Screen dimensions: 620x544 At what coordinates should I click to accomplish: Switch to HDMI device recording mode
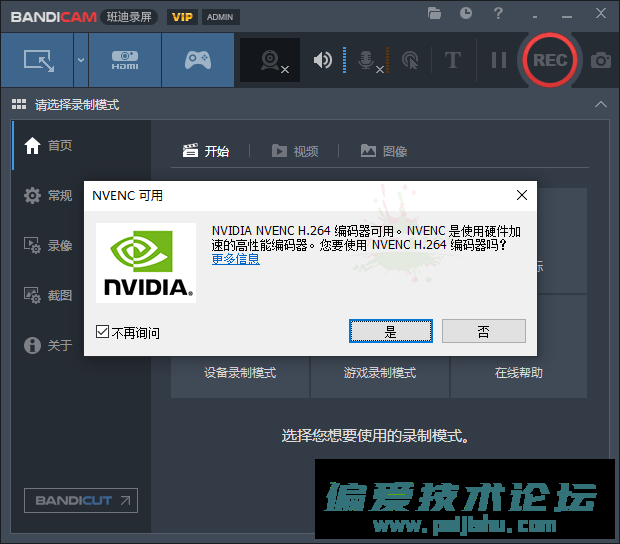pos(124,60)
